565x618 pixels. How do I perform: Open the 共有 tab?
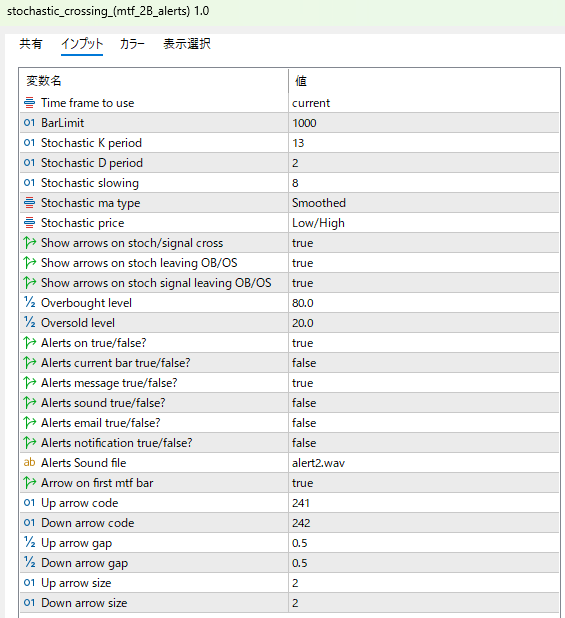click(x=31, y=44)
